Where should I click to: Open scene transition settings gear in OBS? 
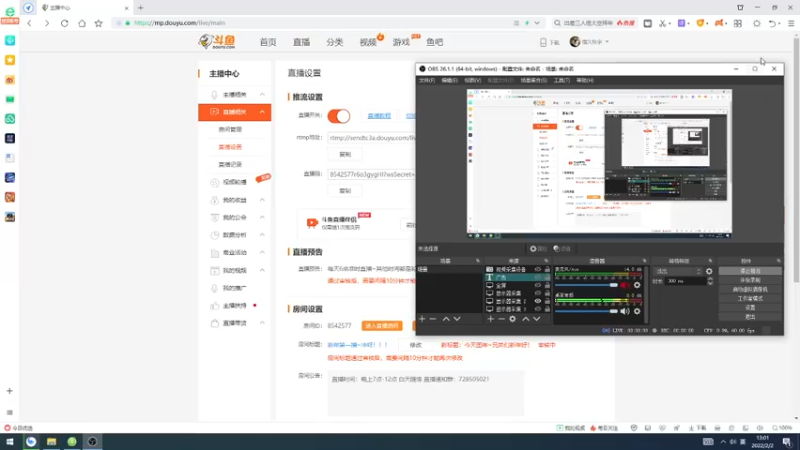click(x=709, y=271)
